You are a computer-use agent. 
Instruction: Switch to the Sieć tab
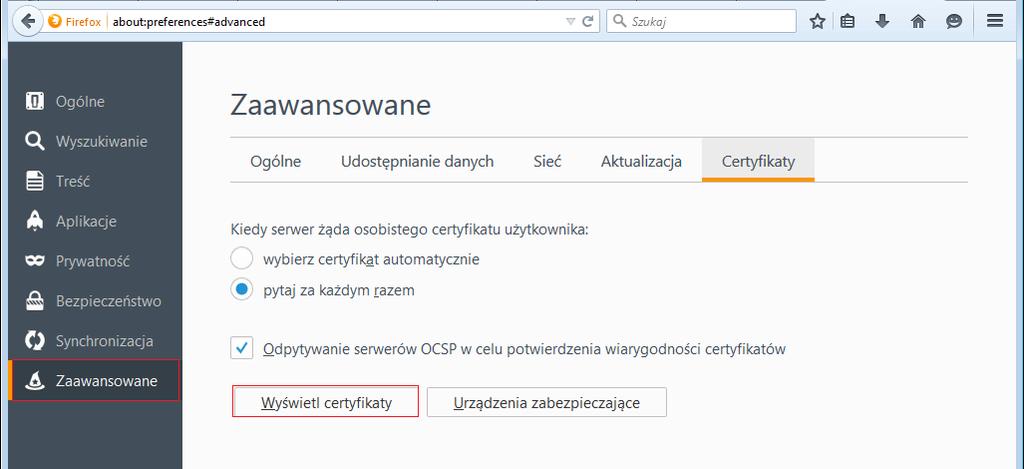tap(547, 161)
